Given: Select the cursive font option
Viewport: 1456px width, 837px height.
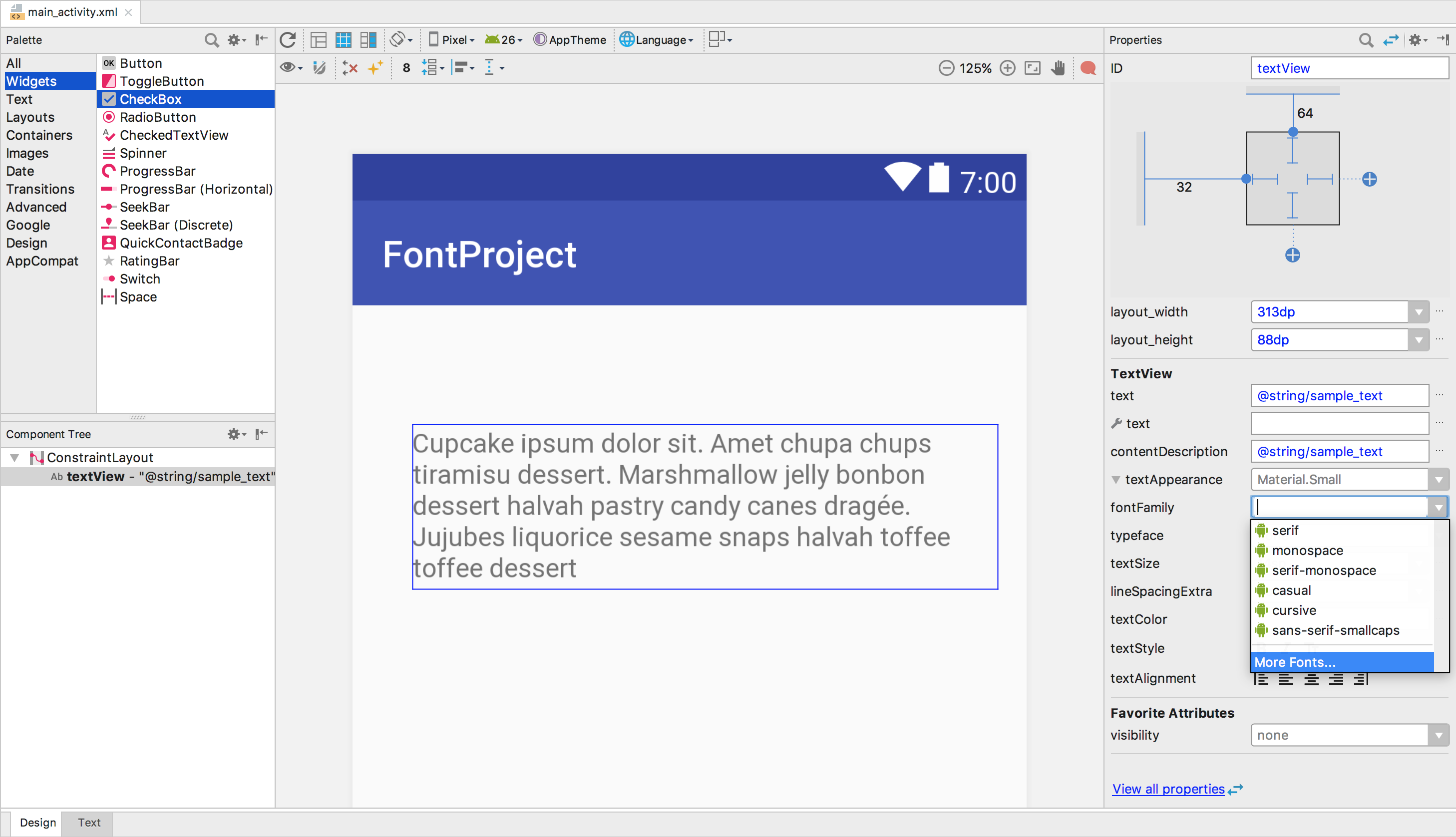Looking at the screenshot, I should click(x=1294, y=610).
